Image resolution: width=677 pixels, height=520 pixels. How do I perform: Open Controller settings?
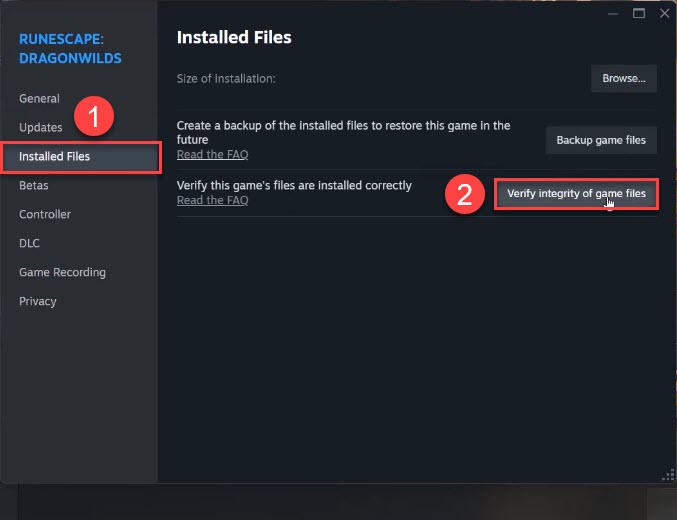[x=45, y=215]
